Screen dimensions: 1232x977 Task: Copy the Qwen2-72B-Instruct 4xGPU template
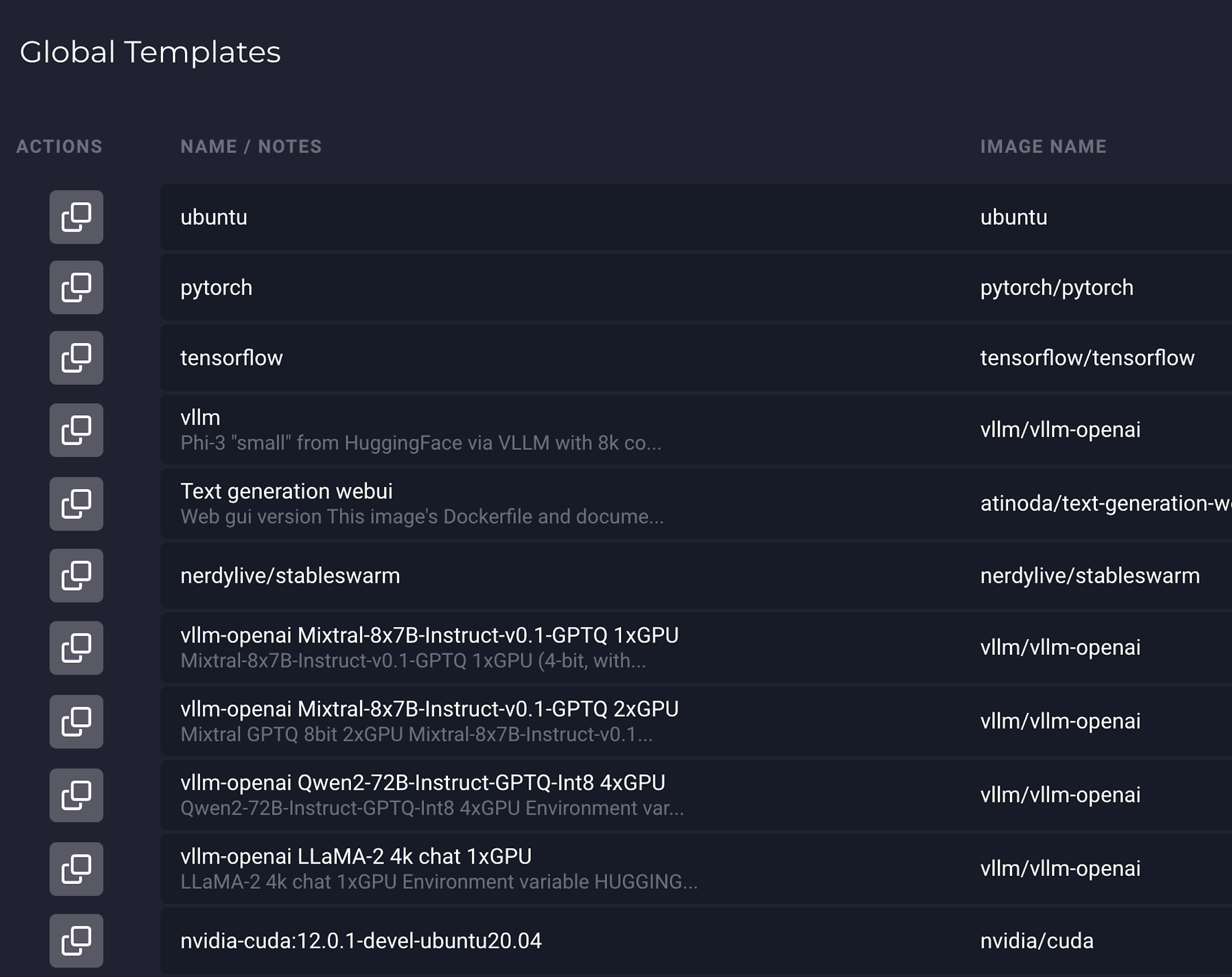[76, 795]
